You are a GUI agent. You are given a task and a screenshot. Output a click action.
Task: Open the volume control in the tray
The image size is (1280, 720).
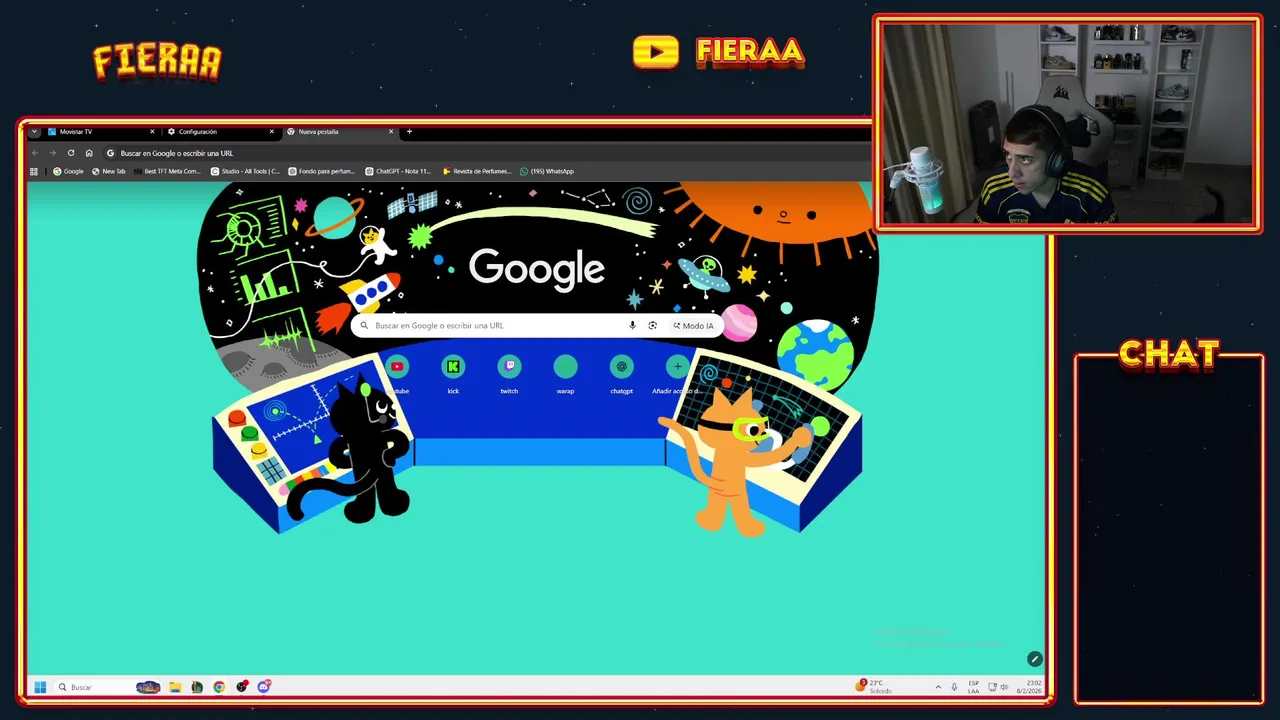(x=1004, y=687)
